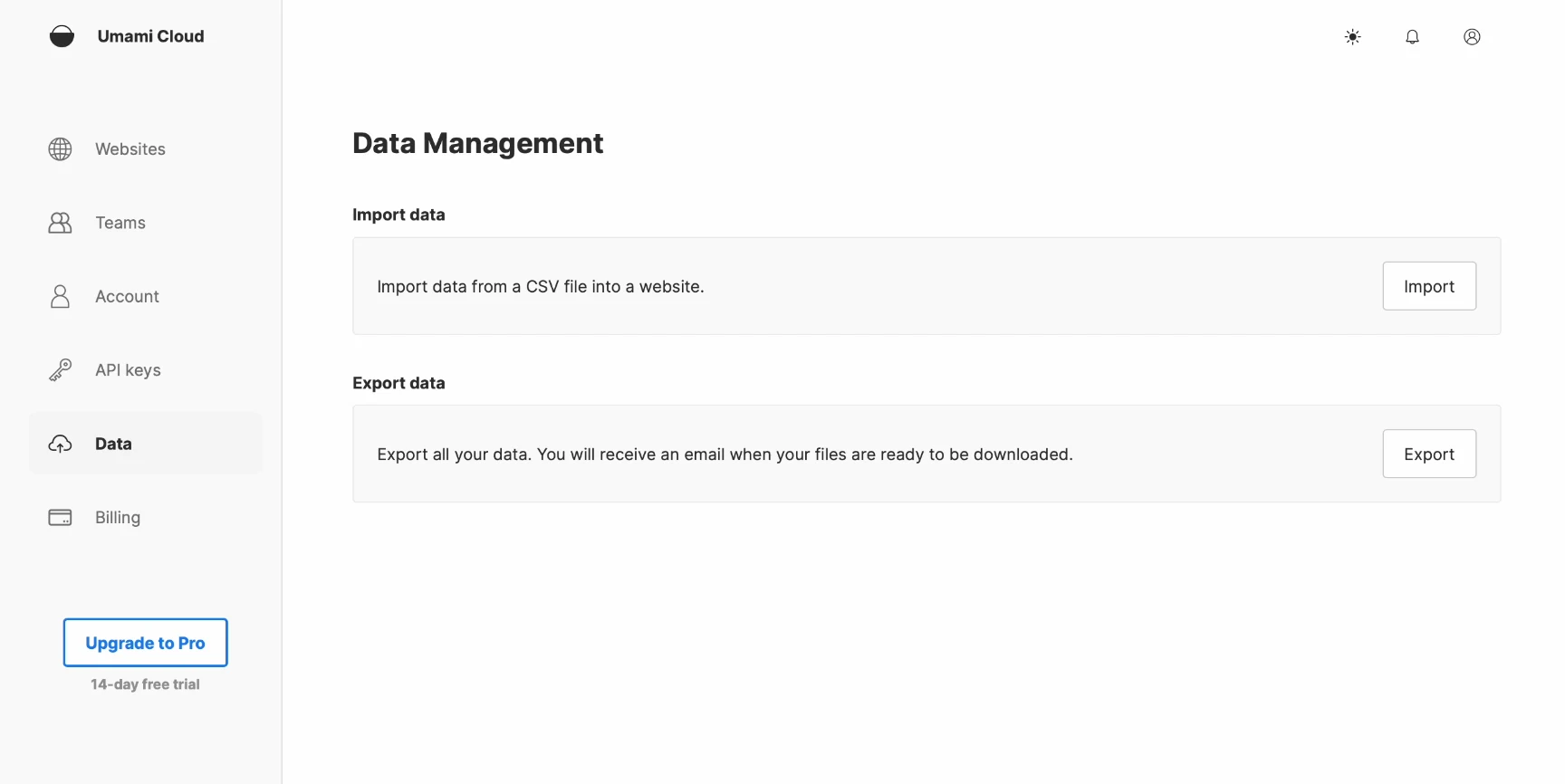1565x784 pixels.
Task: Click the user profile icon
Action: (x=1471, y=36)
